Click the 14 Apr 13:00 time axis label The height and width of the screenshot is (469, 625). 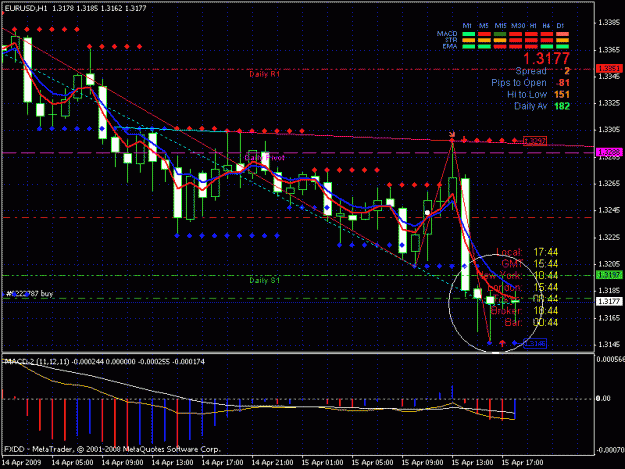[x=173, y=463]
